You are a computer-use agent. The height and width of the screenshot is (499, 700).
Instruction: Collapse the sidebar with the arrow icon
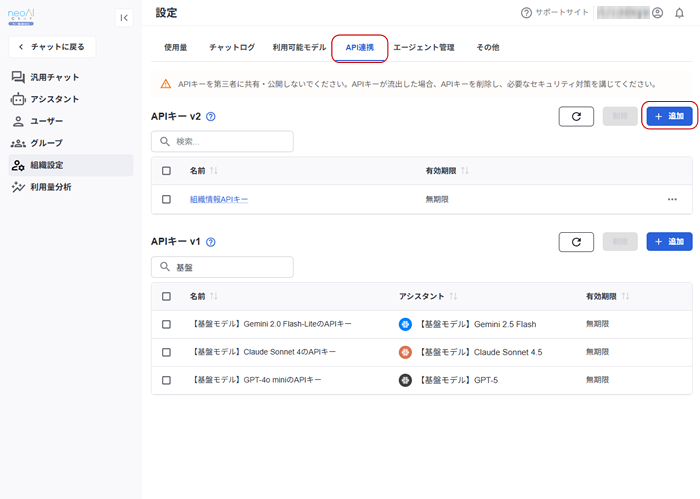124,18
